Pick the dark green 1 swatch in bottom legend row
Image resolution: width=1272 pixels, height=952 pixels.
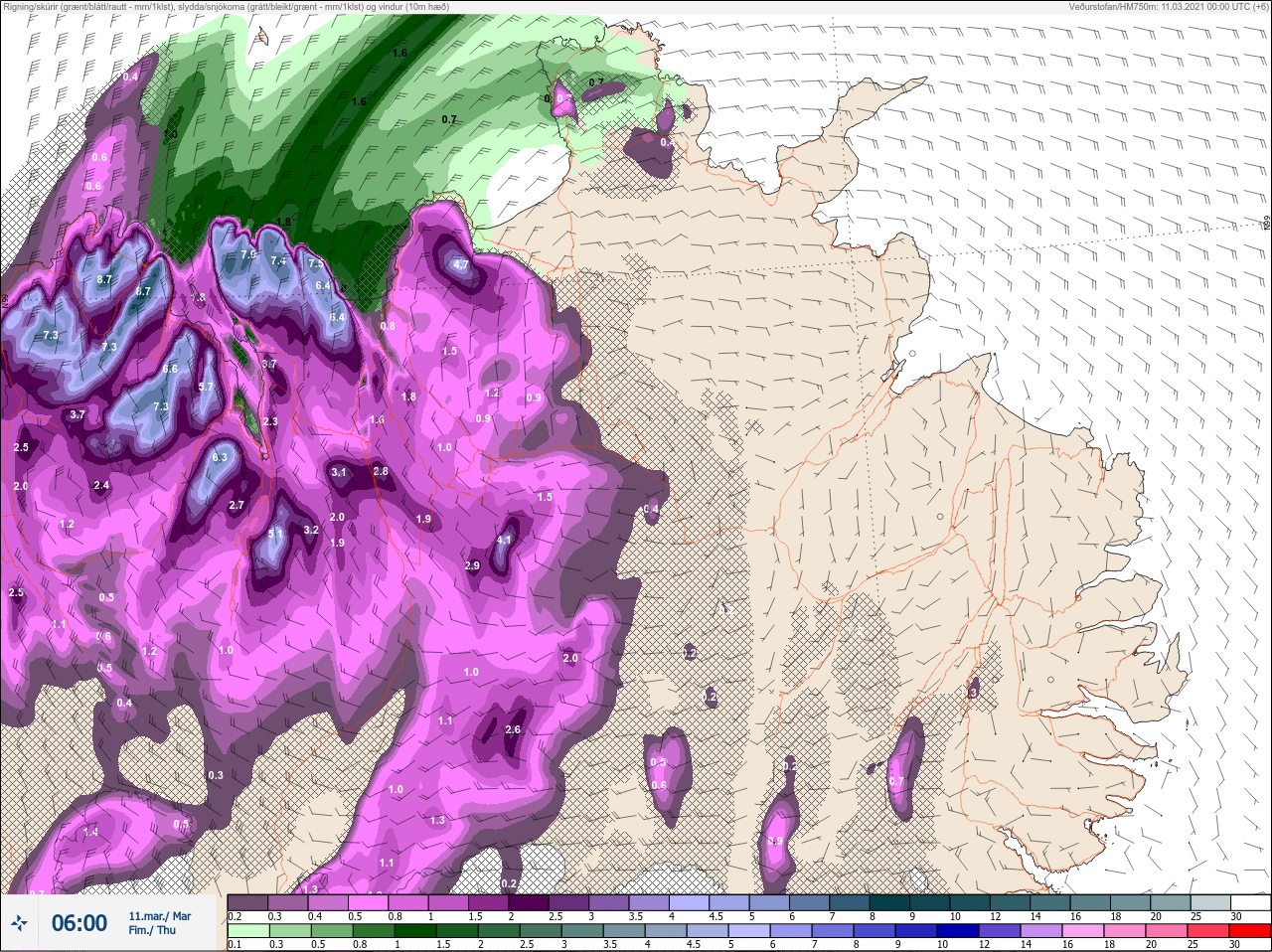tap(417, 931)
